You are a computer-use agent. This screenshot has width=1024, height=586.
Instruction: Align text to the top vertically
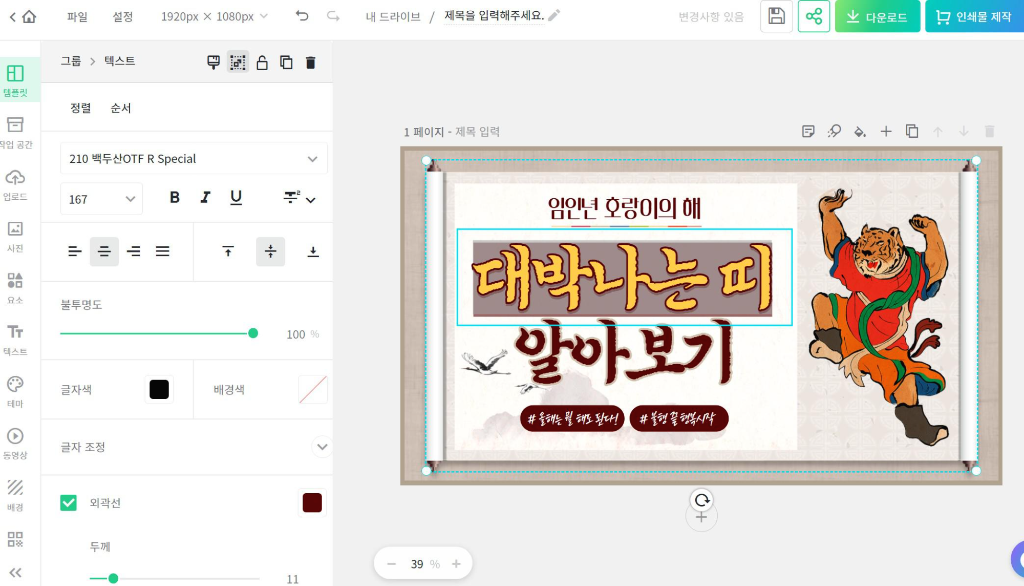click(228, 252)
